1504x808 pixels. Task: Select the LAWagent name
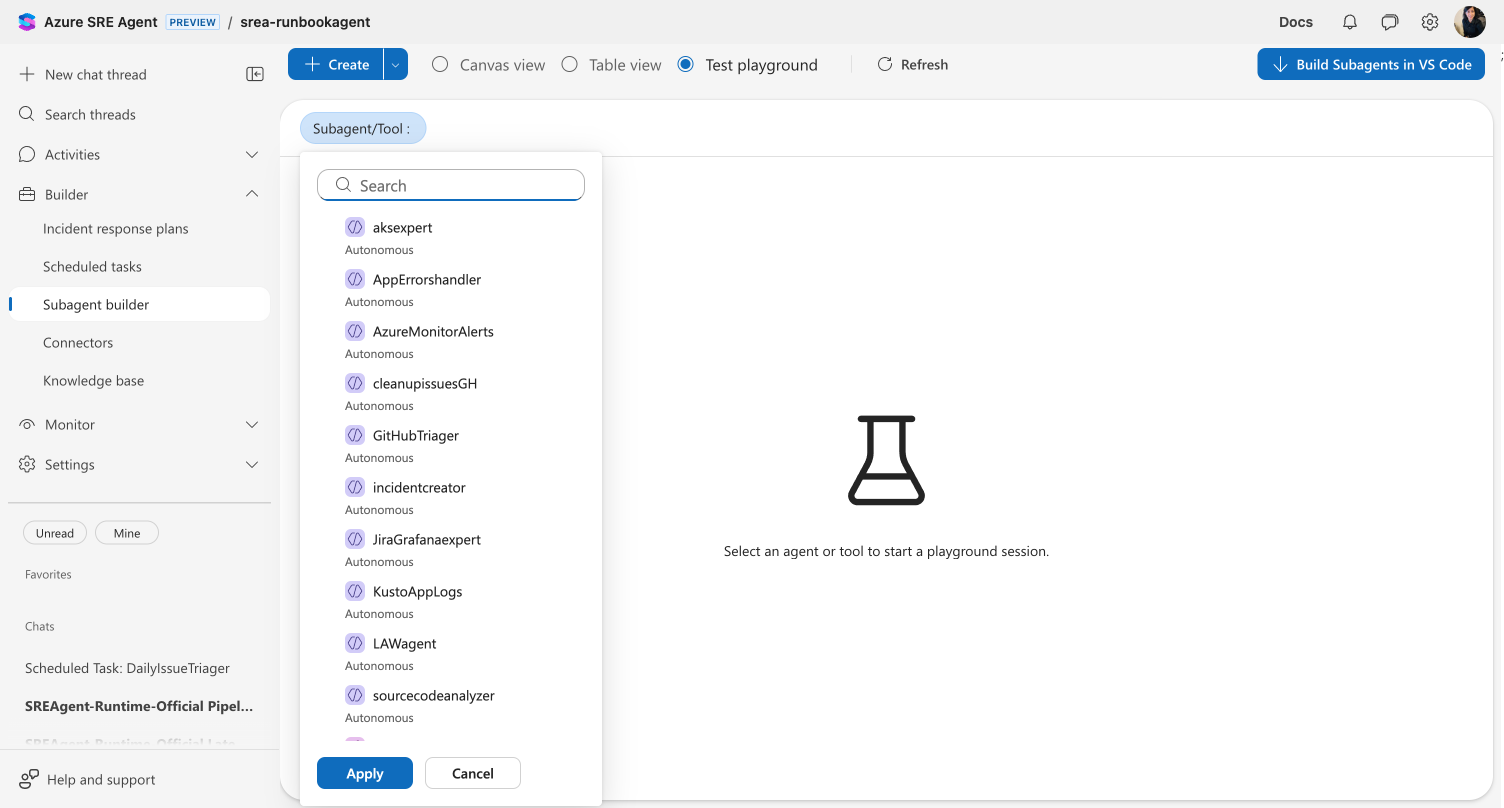click(x=405, y=643)
